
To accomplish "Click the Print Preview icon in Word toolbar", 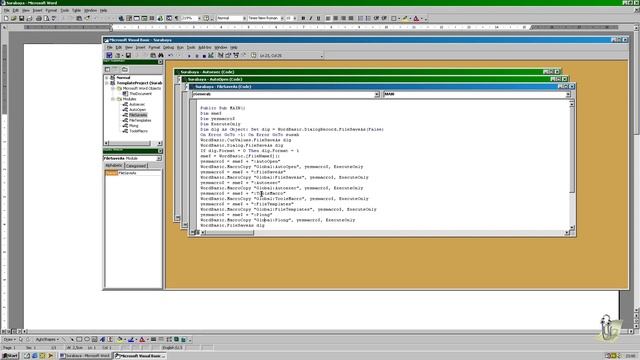I will pos(46,18).
